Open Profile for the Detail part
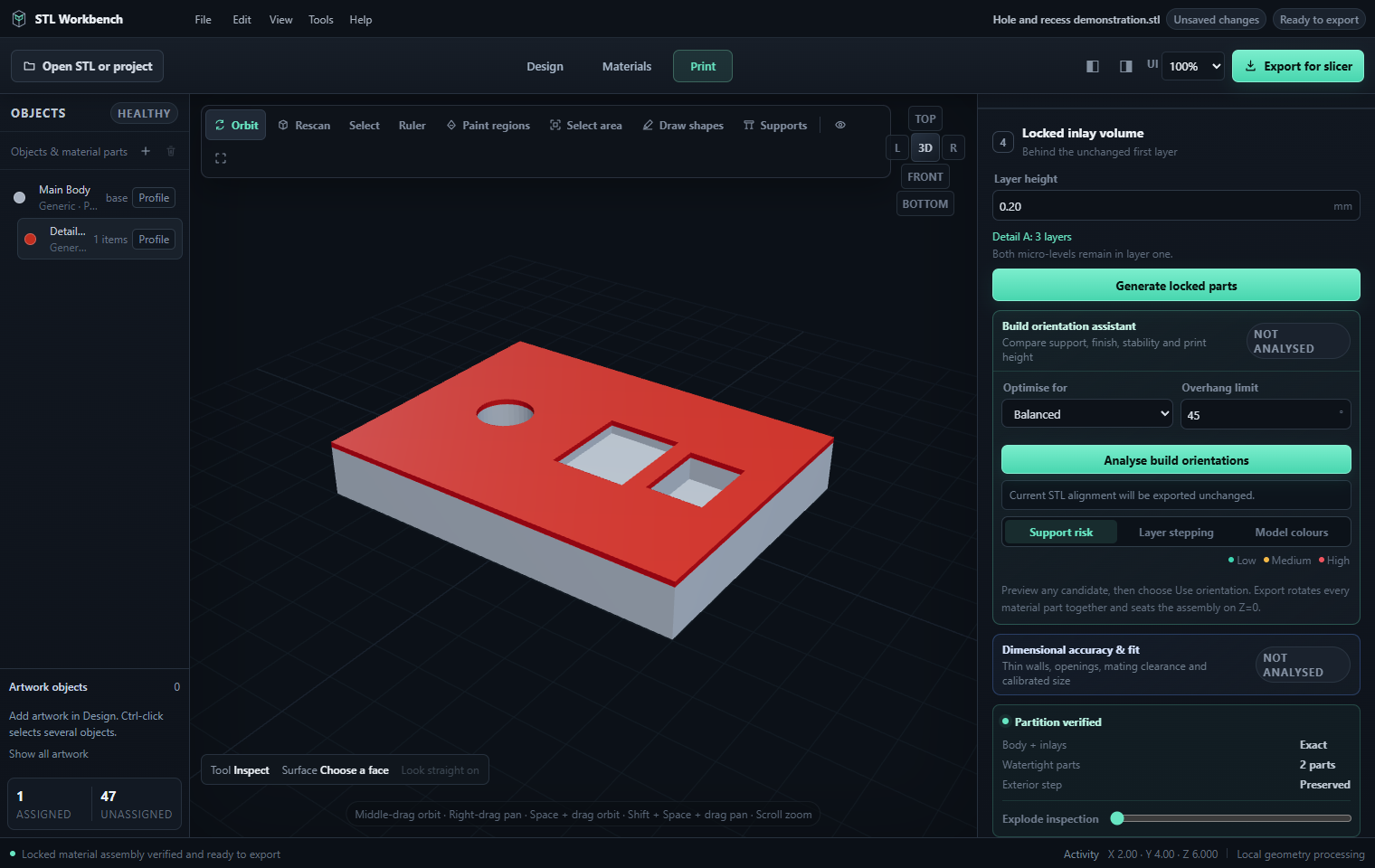 pos(154,240)
